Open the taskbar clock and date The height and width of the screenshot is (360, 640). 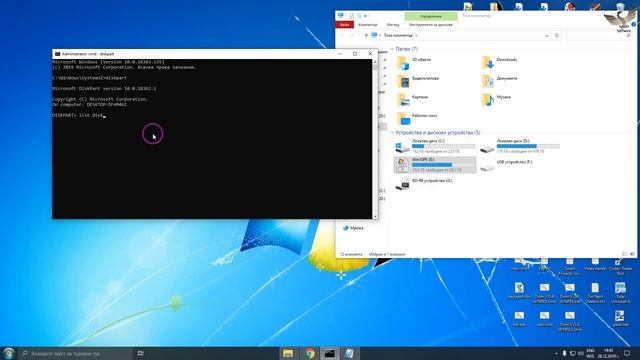(x=608, y=353)
